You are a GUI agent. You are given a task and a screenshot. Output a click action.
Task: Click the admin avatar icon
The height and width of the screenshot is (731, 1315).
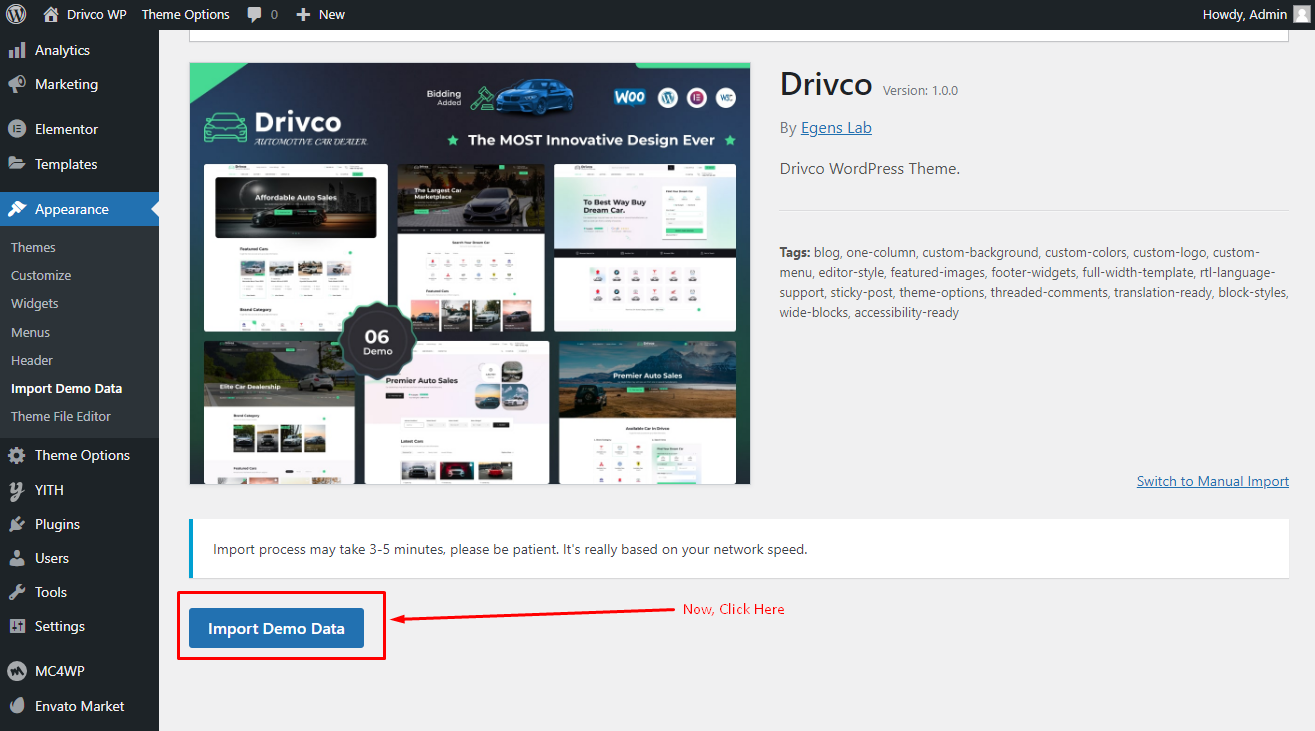(x=1300, y=14)
